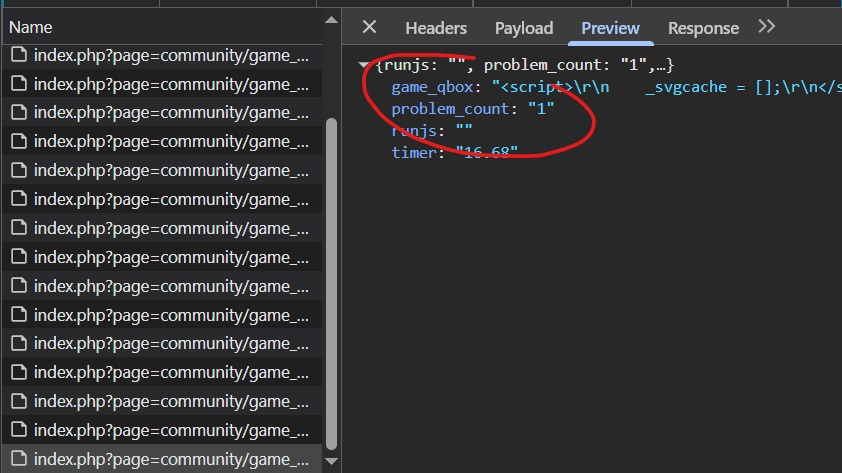Close the request details panel
Screen dimensions: 842x473
(x=369, y=28)
